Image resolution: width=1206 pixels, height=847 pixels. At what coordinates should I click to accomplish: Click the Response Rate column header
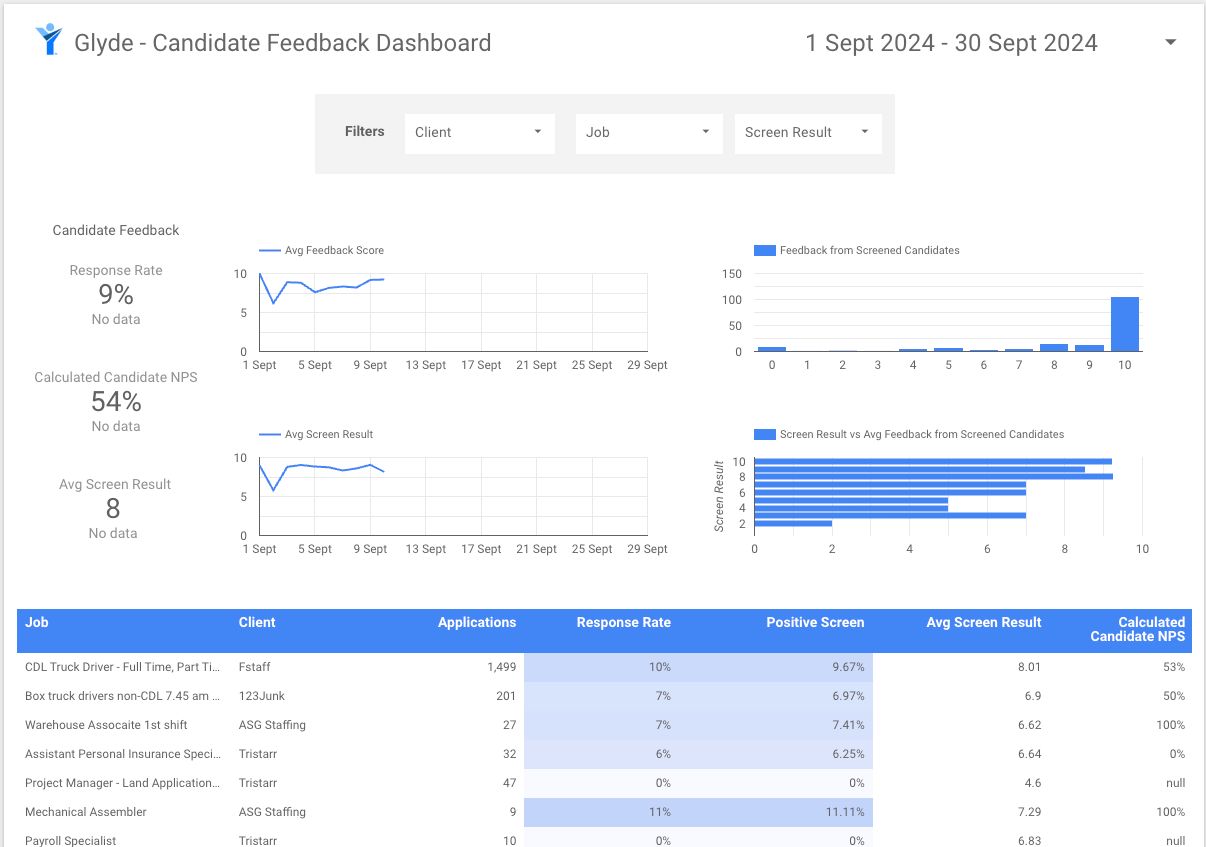(623, 622)
